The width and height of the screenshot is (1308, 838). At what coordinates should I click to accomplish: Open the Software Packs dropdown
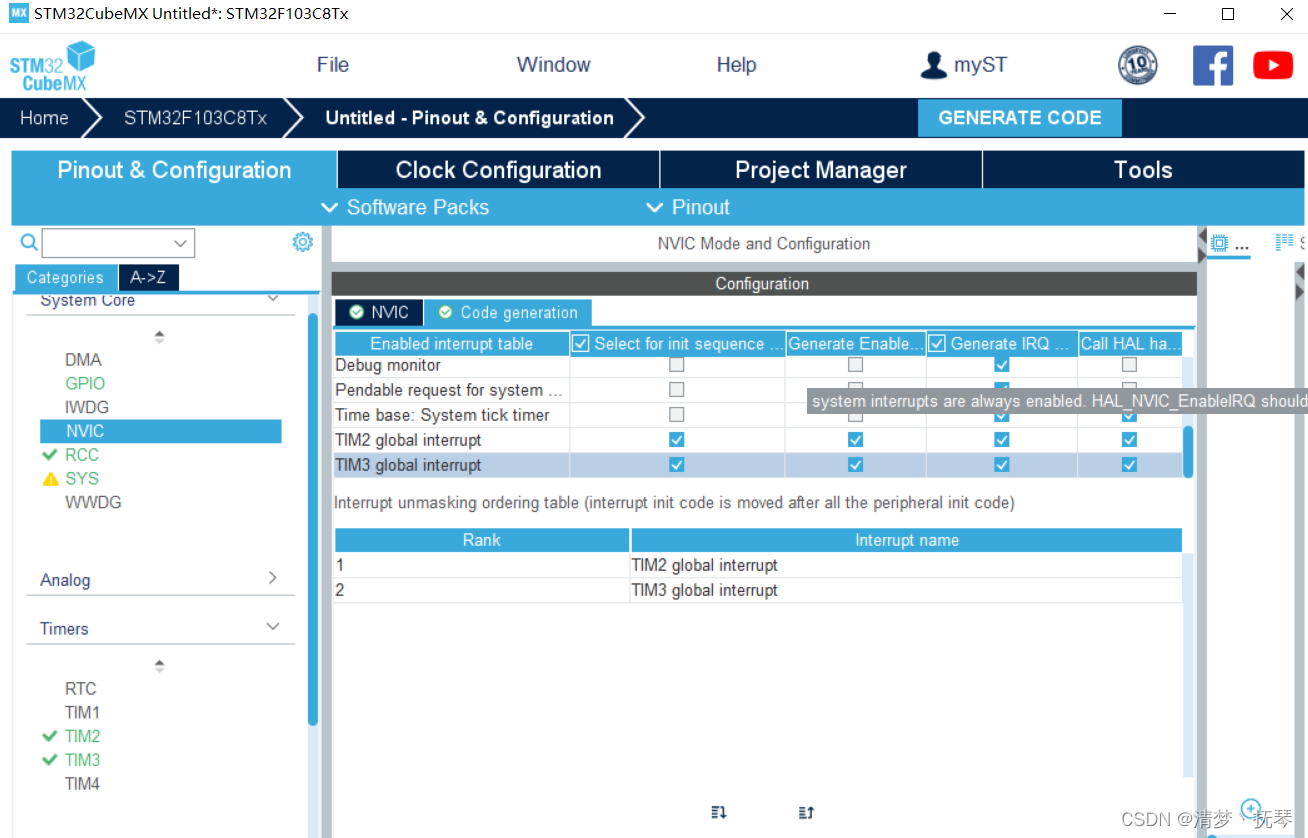coord(405,207)
